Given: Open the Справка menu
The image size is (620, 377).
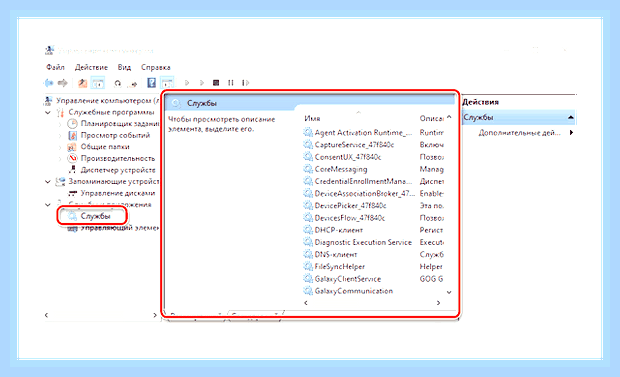Looking at the screenshot, I should click(x=156, y=67).
